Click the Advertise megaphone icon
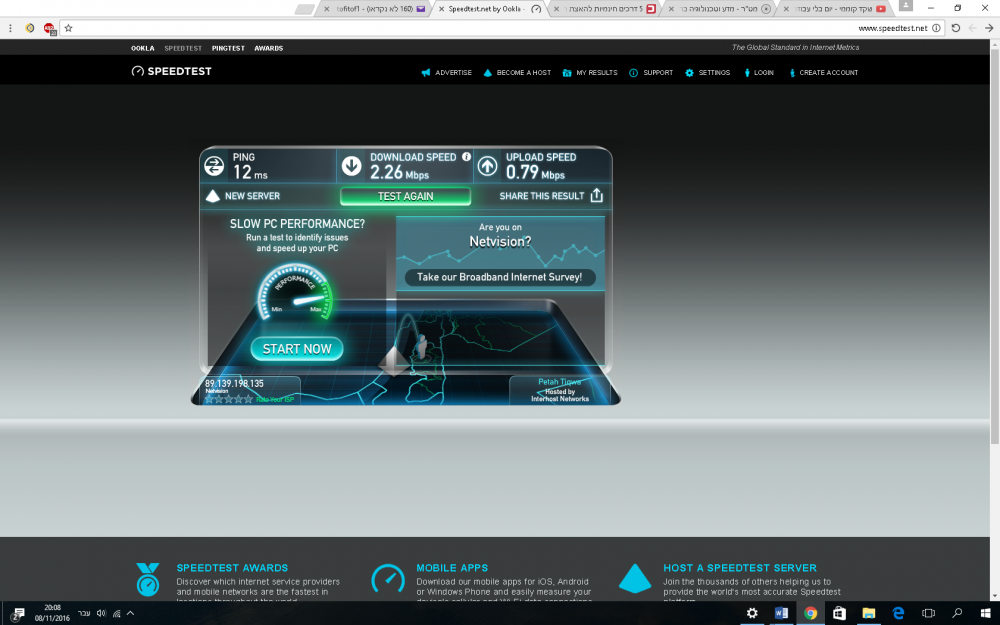The width and height of the screenshot is (1000, 625). pos(426,73)
